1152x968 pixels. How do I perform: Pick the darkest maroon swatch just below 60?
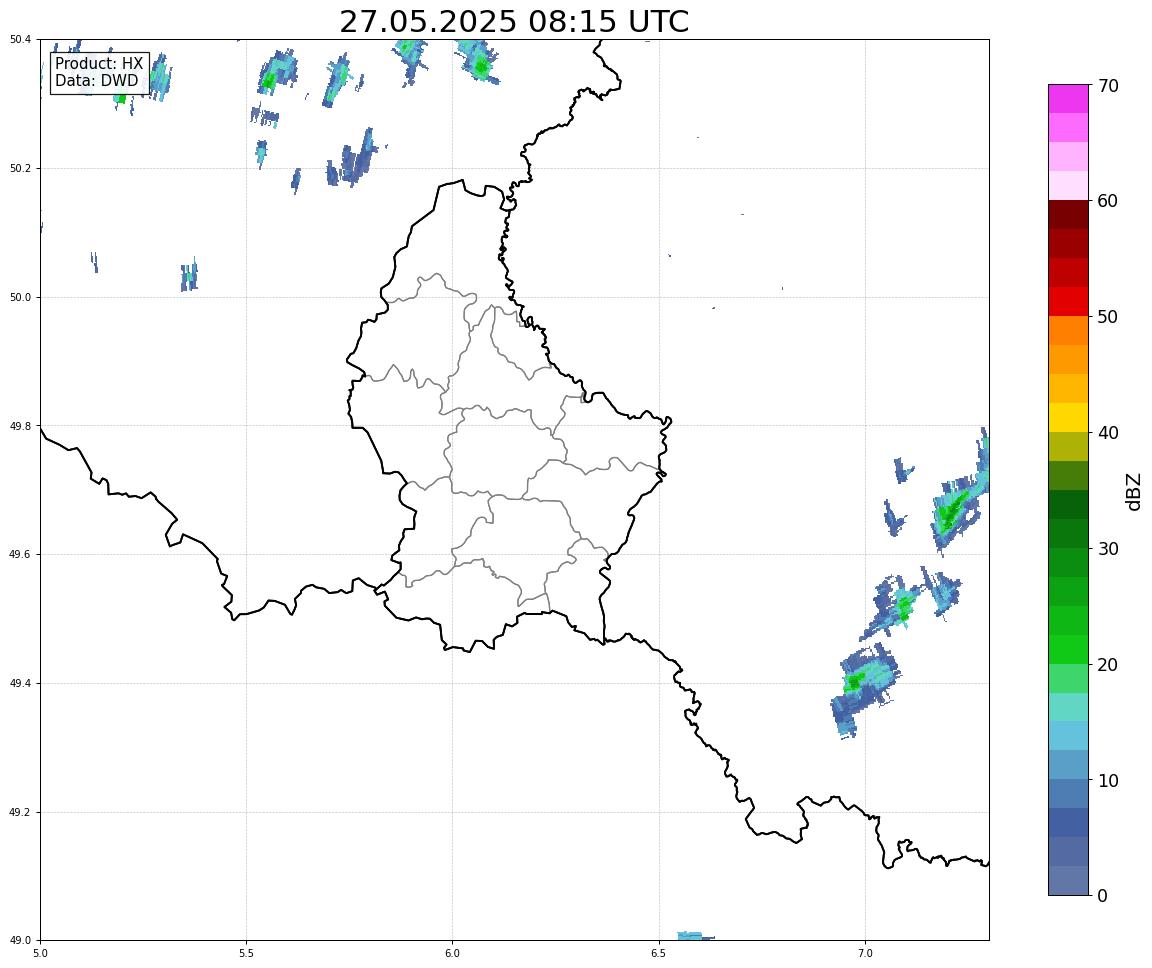[1068, 214]
